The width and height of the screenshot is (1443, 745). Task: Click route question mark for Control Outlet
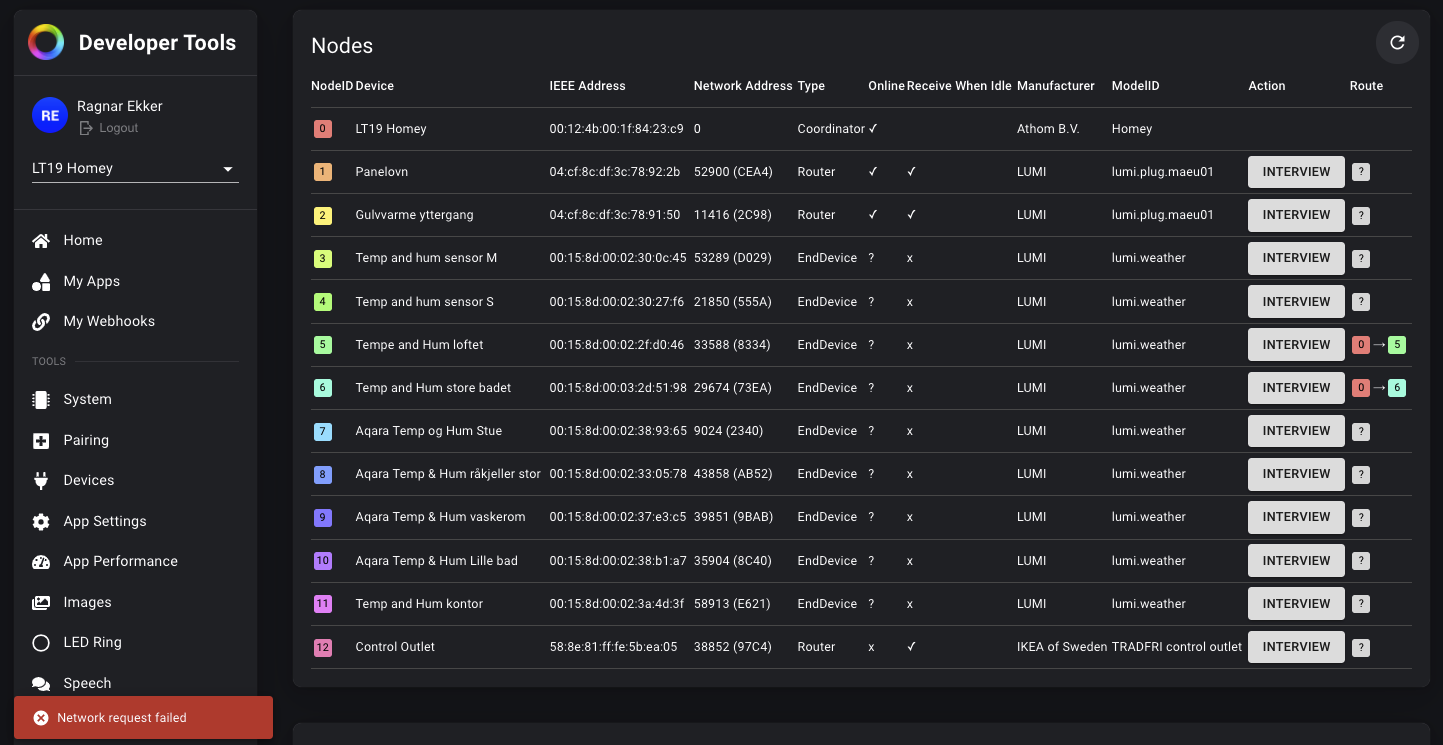[x=1360, y=647]
